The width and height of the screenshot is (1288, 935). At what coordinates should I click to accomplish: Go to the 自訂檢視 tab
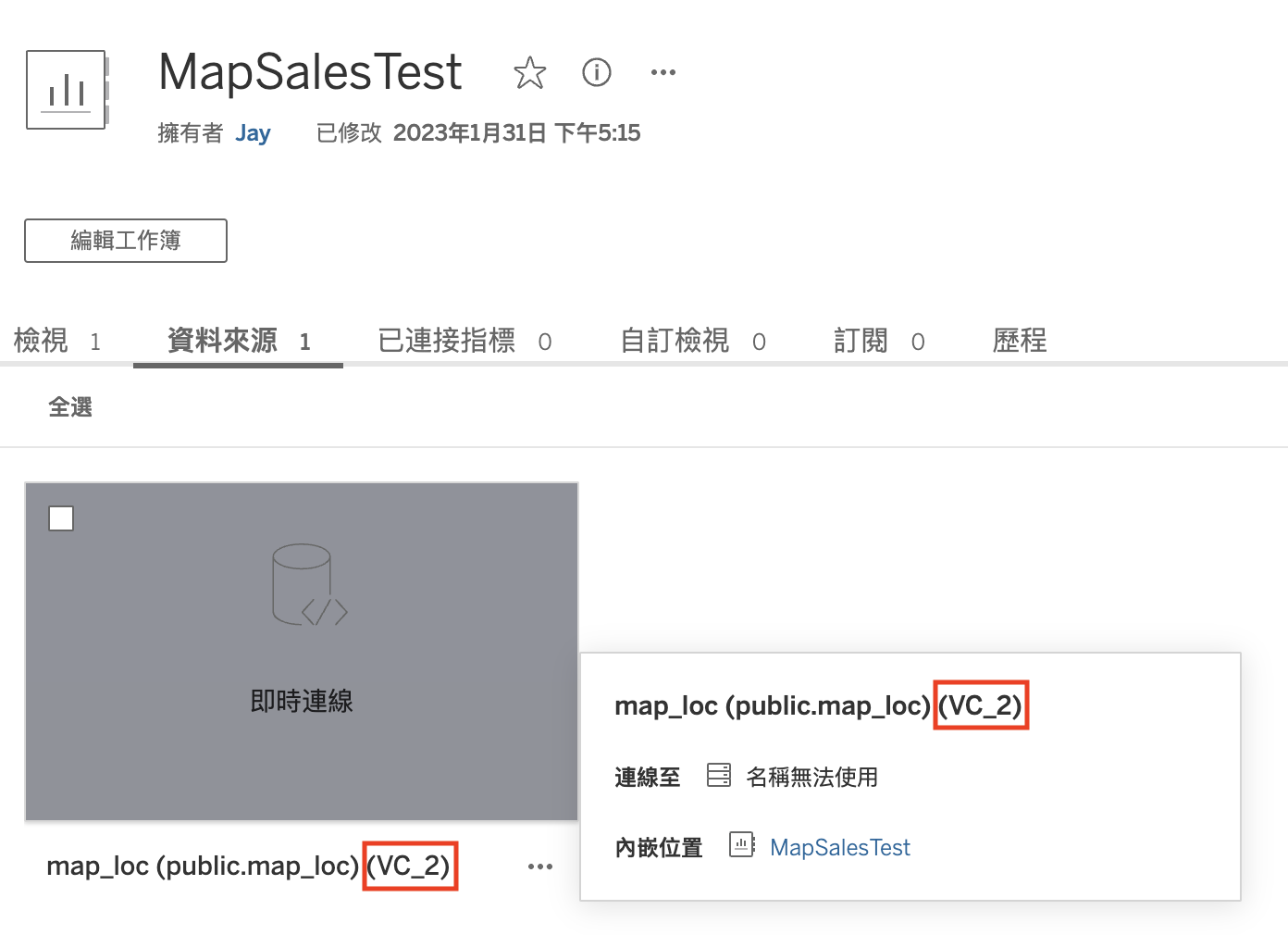[692, 341]
